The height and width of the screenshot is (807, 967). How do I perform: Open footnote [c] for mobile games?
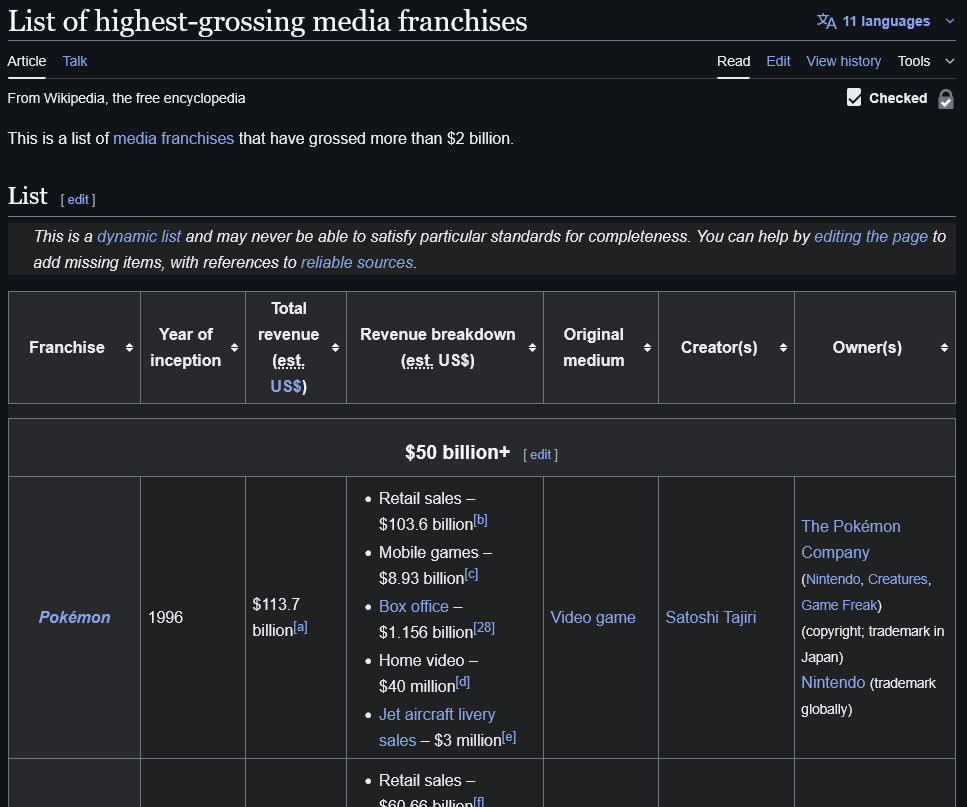point(471,574)
